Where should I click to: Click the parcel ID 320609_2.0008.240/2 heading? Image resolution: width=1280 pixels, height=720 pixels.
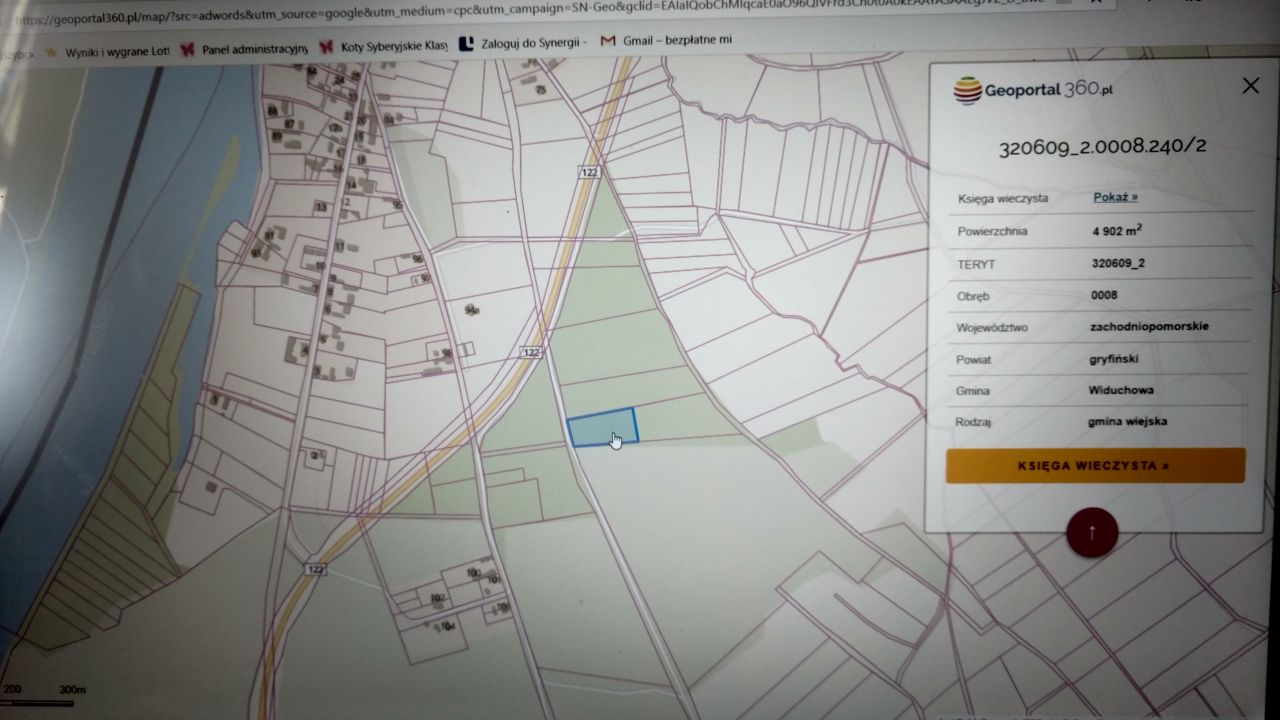pyautogui.click(x=1102, y=147)
